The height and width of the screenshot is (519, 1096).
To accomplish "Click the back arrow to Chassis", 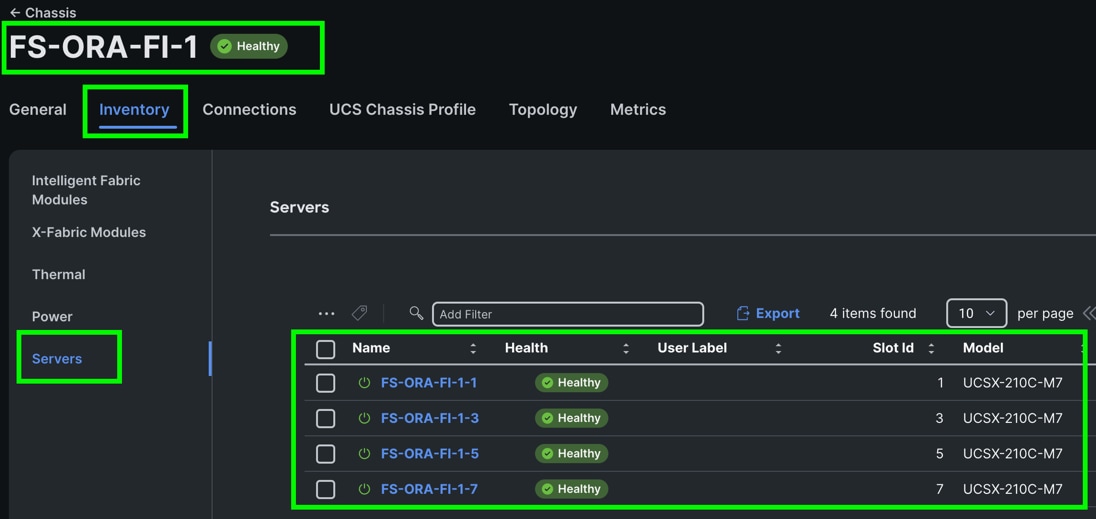I will pos(15,13).
